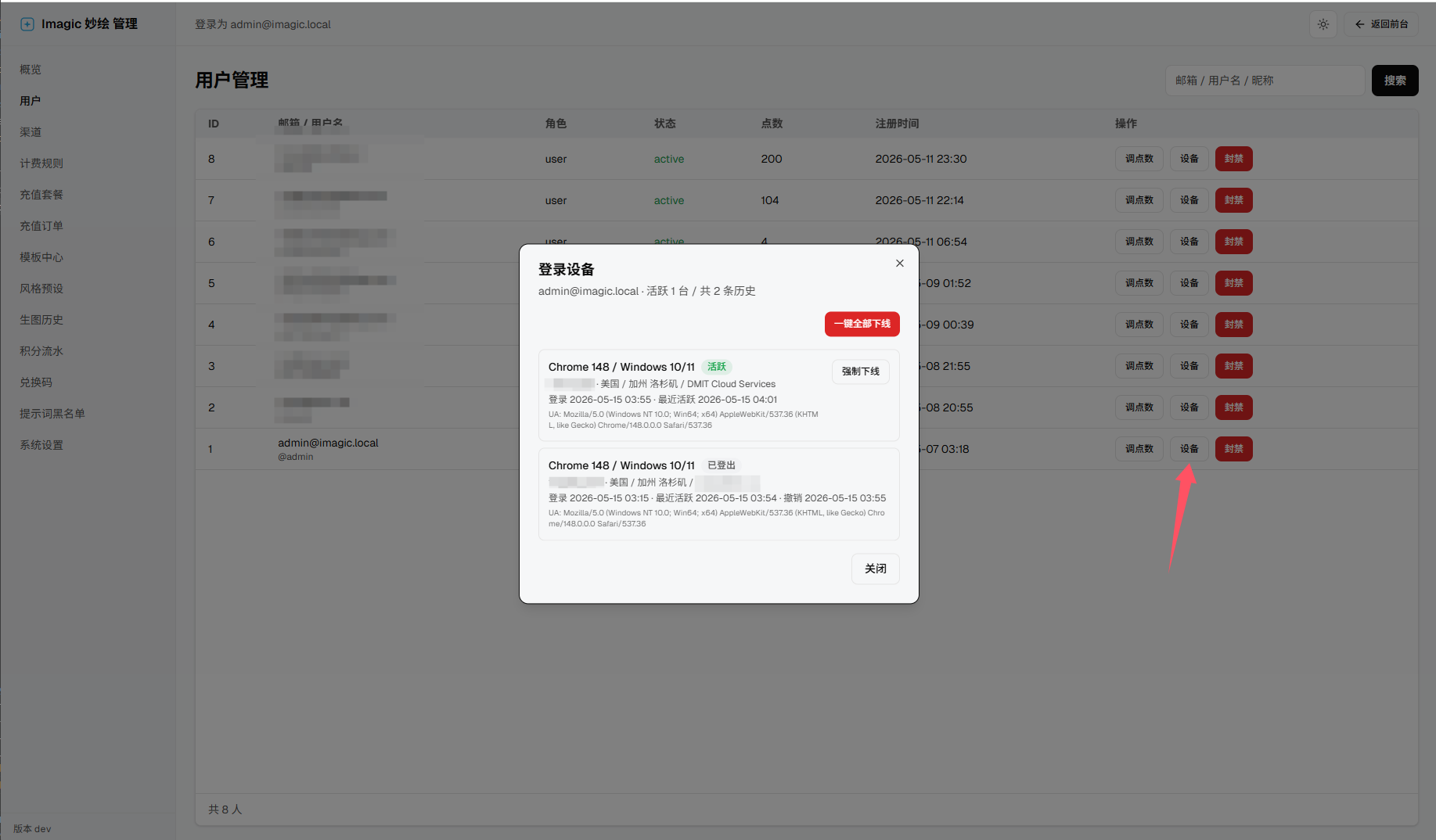Click 封禁 for user ID 6

point(1234,242)
